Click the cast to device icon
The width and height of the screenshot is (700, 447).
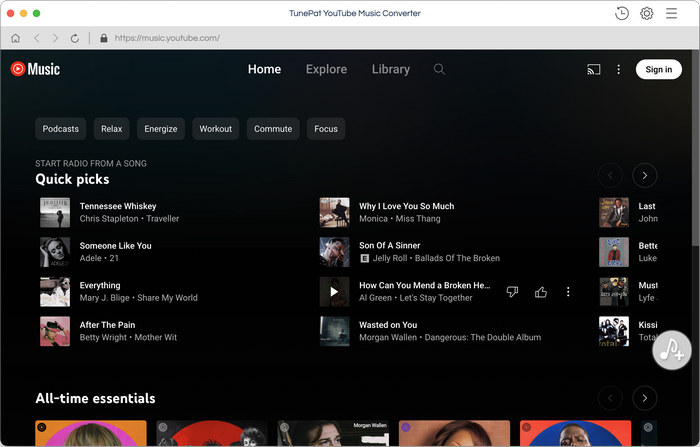tap(593, 69)
